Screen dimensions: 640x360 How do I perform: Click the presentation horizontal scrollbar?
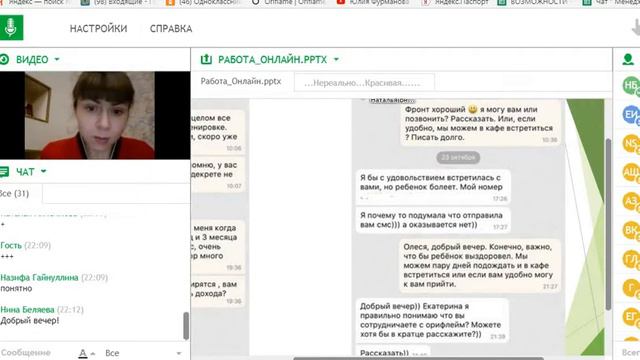(x=418, y=358)
